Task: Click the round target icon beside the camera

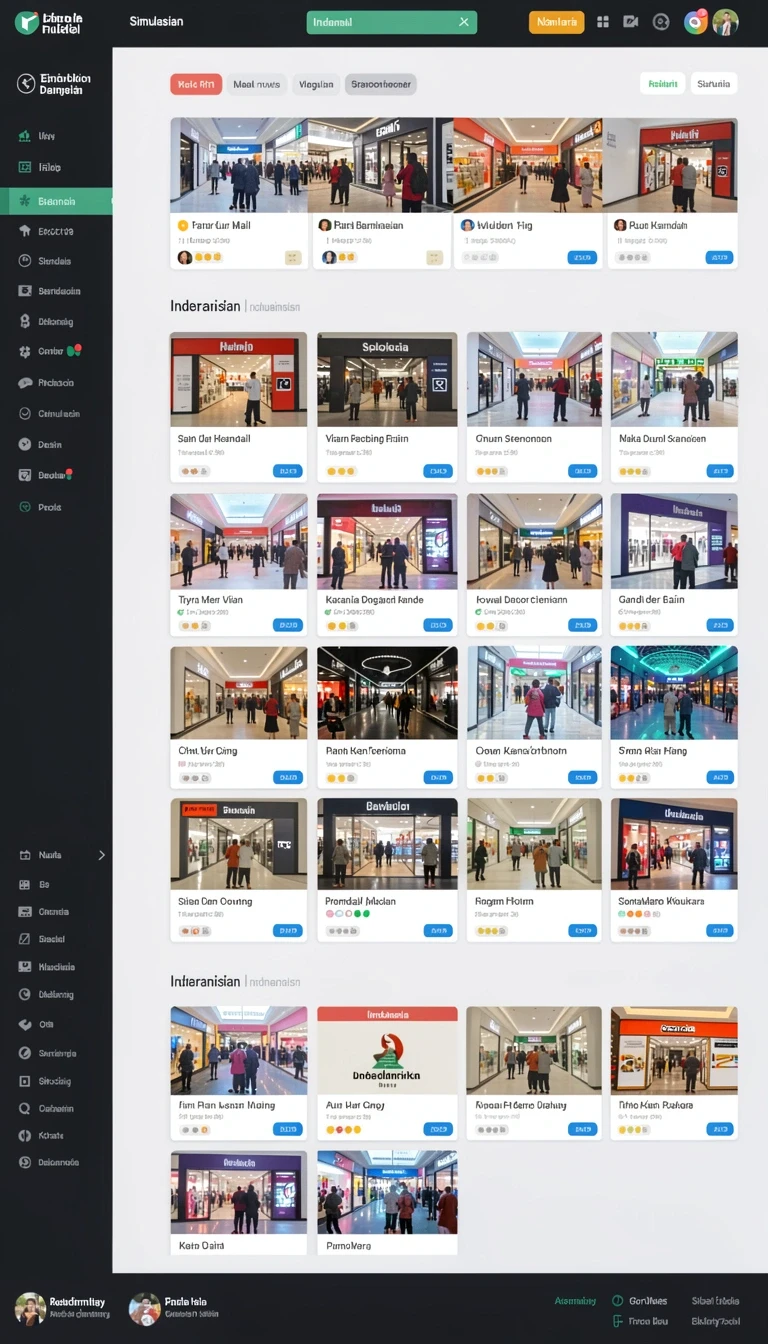Action: click(661, 22)
